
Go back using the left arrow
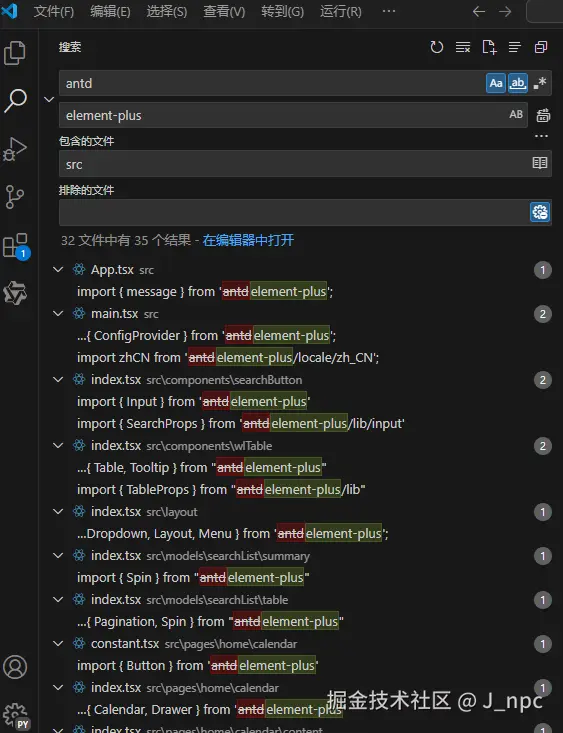click(x=479, y=11)
